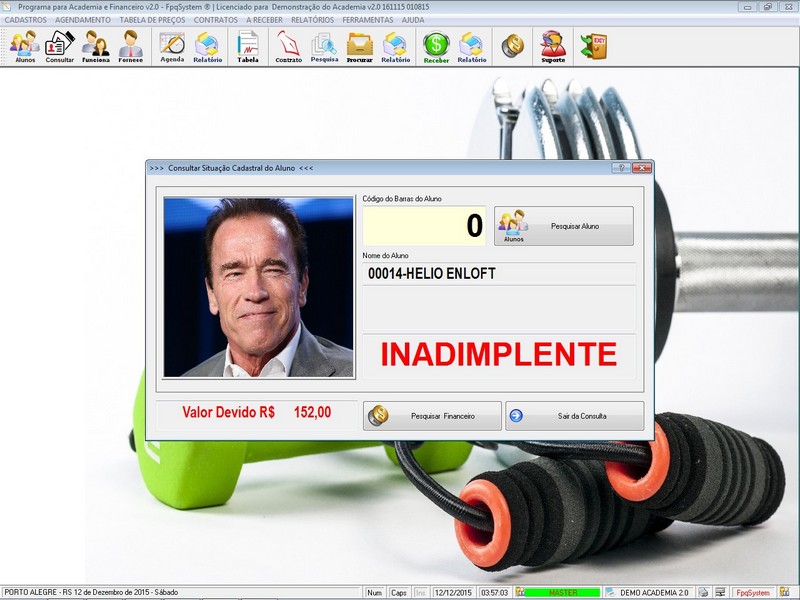
Task: Close the Consultar Situação Cadastral dialog
Action: tap(642, 168)
